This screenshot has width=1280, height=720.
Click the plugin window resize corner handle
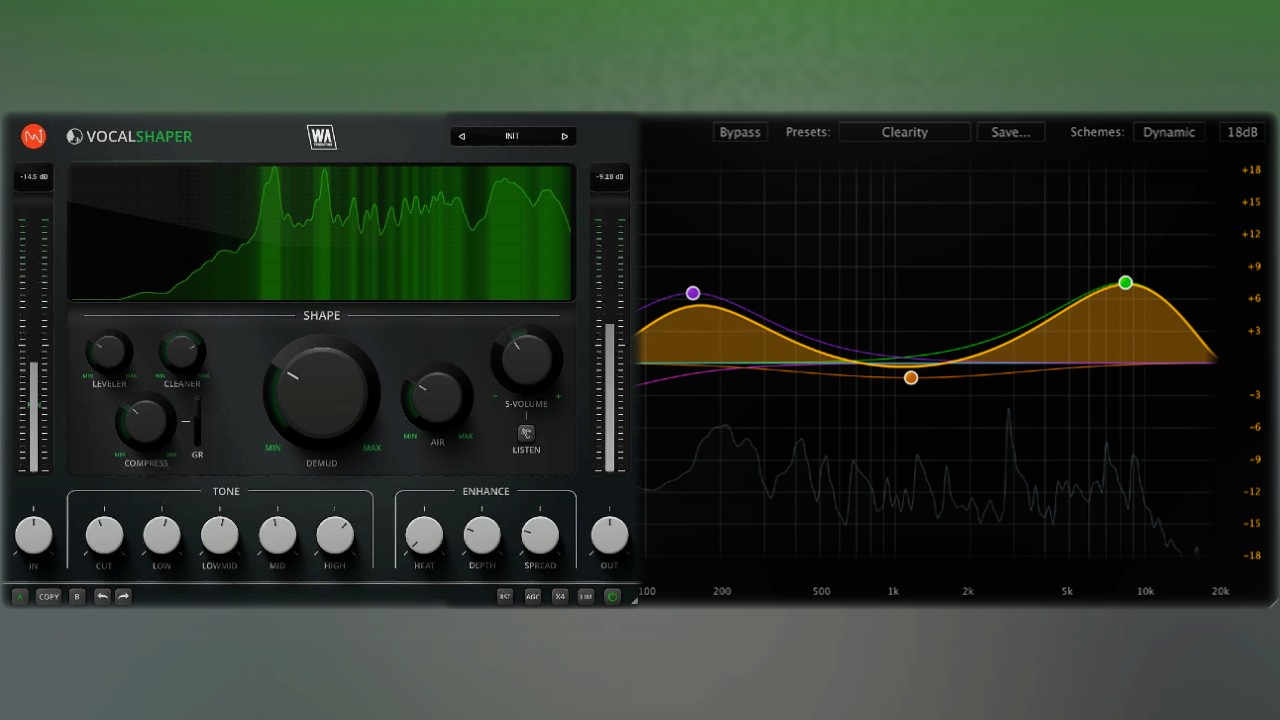click(634, 601)
